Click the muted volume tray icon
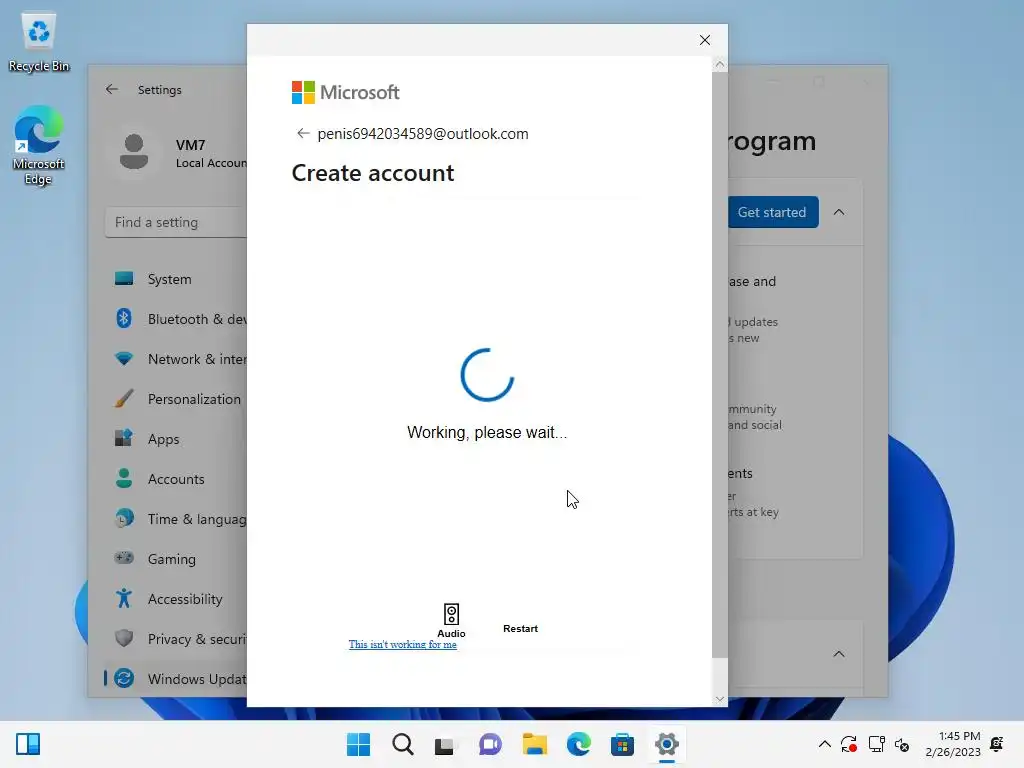 [902, 744]
